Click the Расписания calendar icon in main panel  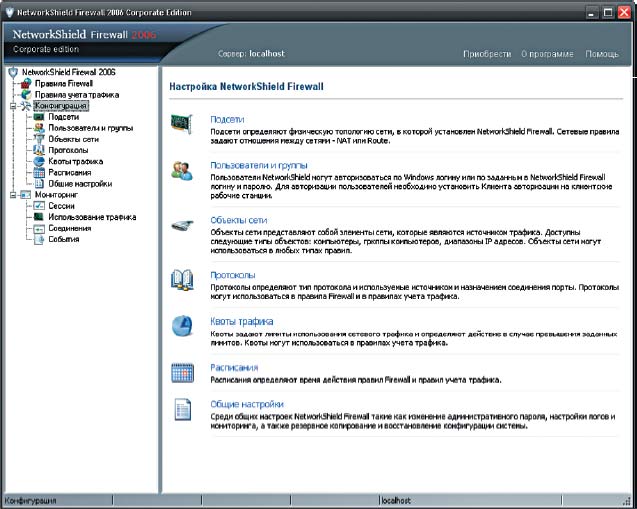[x=182, y=373]
